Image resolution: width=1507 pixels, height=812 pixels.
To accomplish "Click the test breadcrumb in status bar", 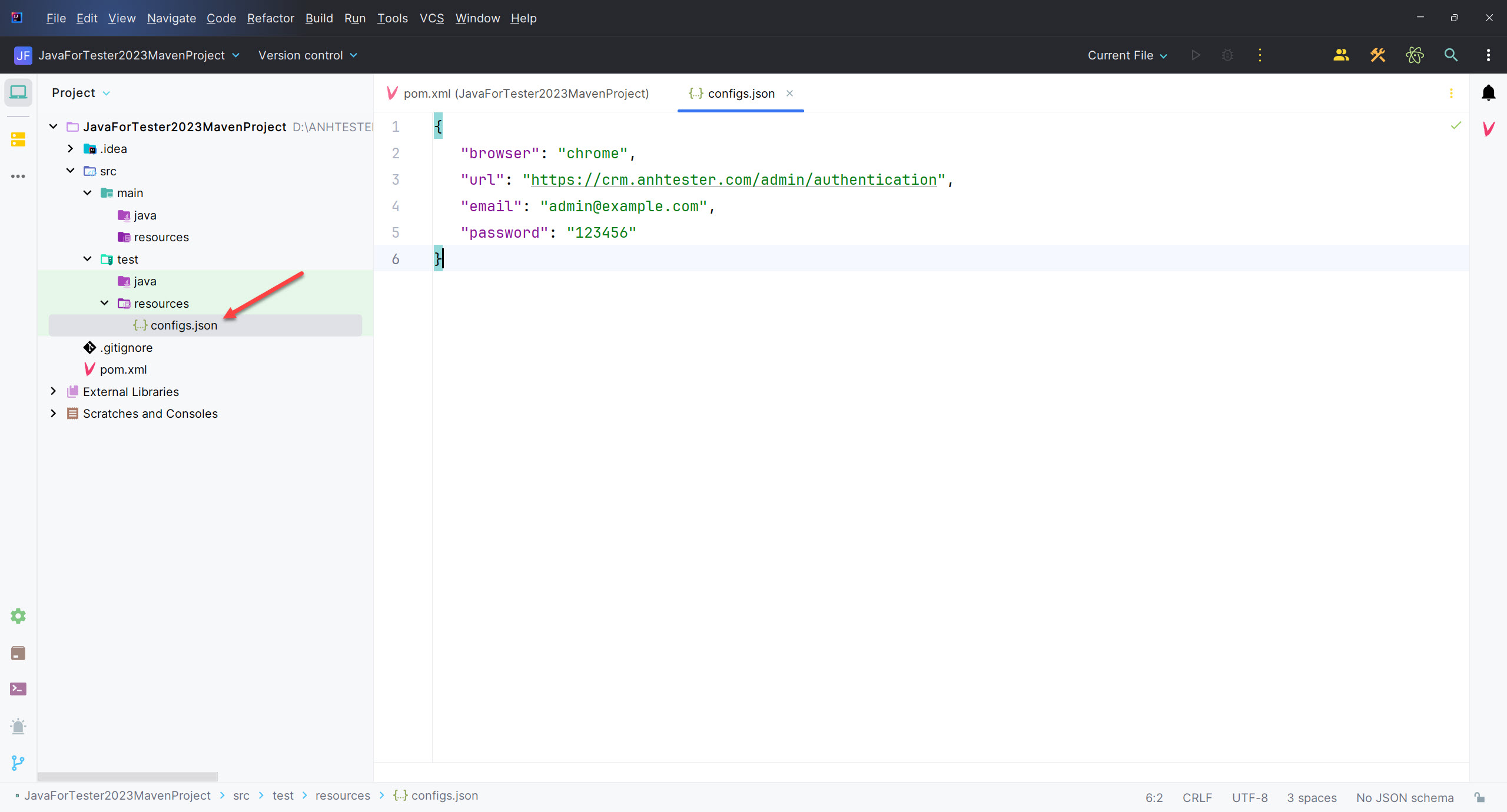I will [283, 796].
